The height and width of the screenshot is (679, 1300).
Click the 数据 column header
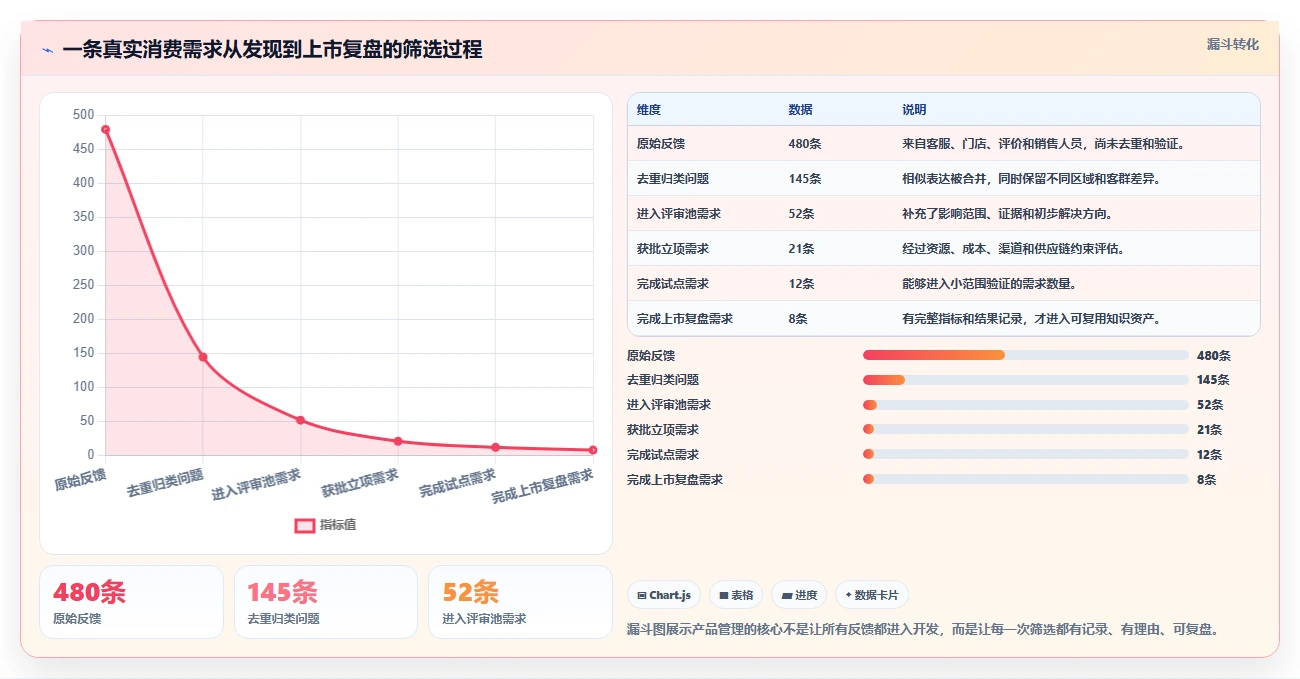click(800, 110)
